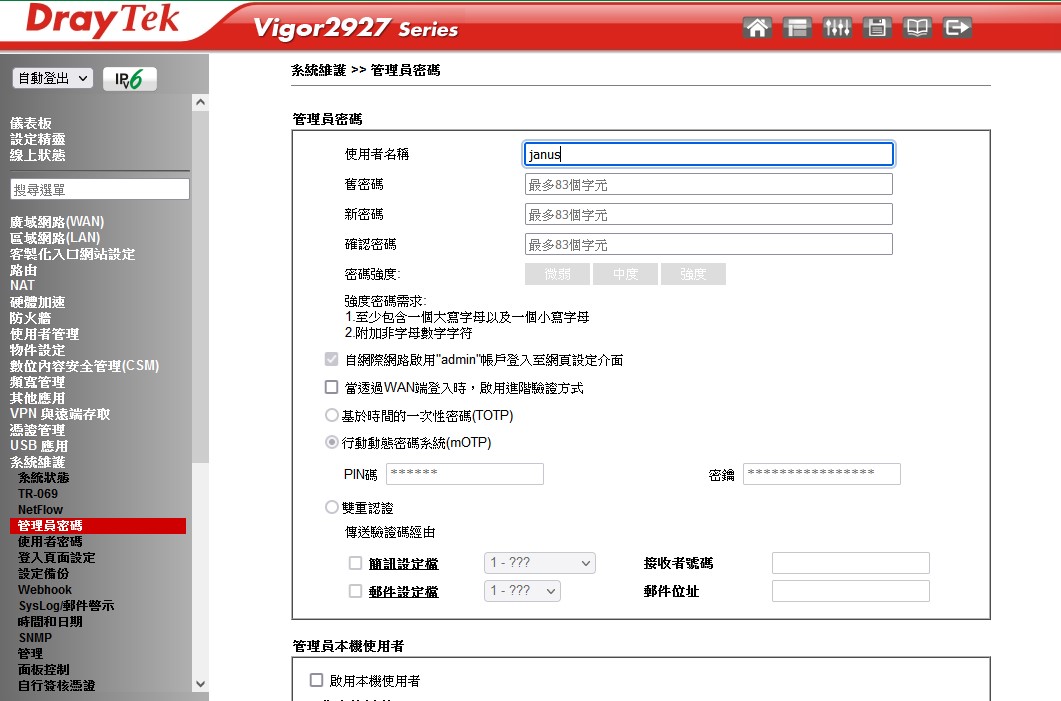Viewport: 1061px width, 701px height.
Task: Enable advanced authentication for WAN login checkbox
Action: [x=332, y=387]
